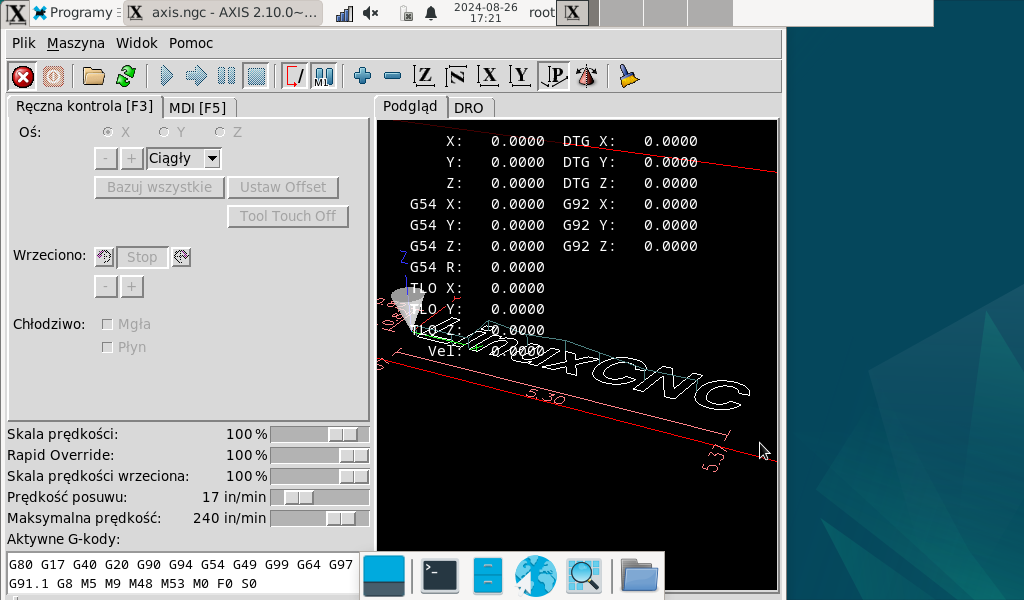The image size is (1024, 600).
Task: Click Tool Touch Off button
Action: pos(288,216)
